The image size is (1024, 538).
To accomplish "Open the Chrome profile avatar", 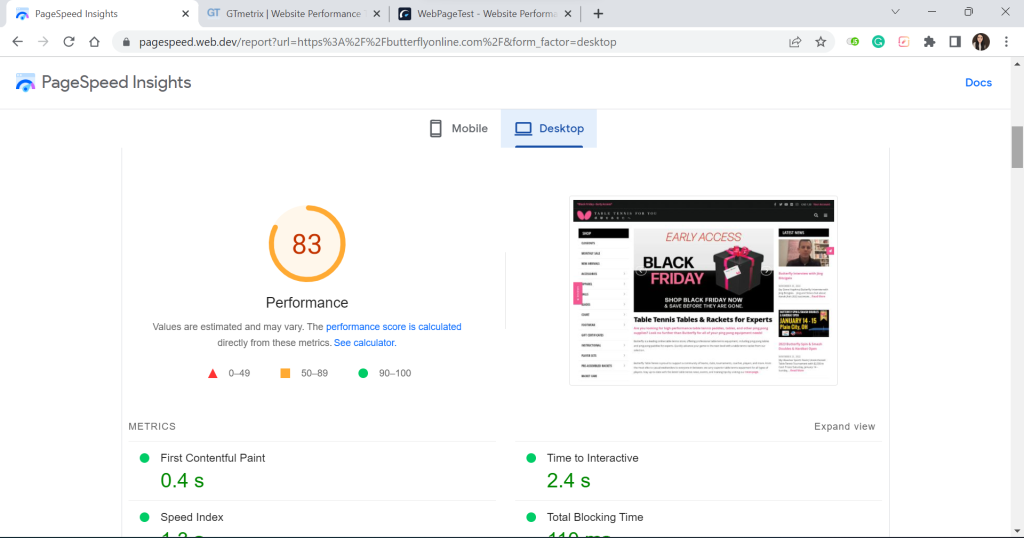I will pos(981,42).
